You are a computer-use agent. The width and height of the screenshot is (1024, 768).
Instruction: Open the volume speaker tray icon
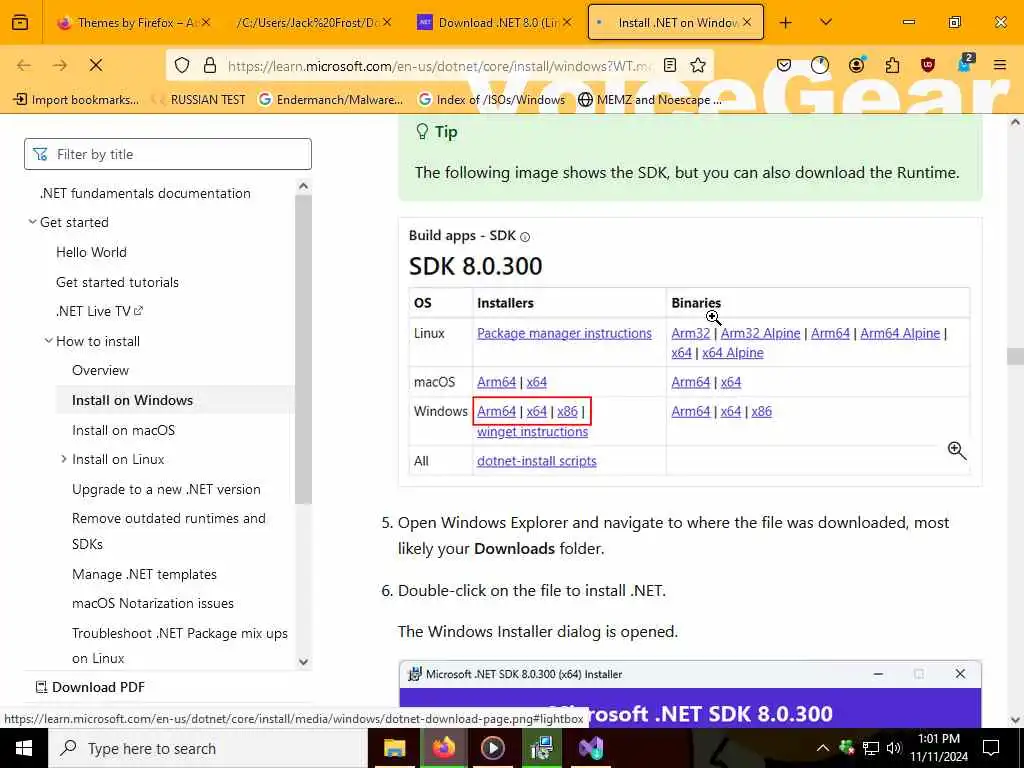coord(894,748)
